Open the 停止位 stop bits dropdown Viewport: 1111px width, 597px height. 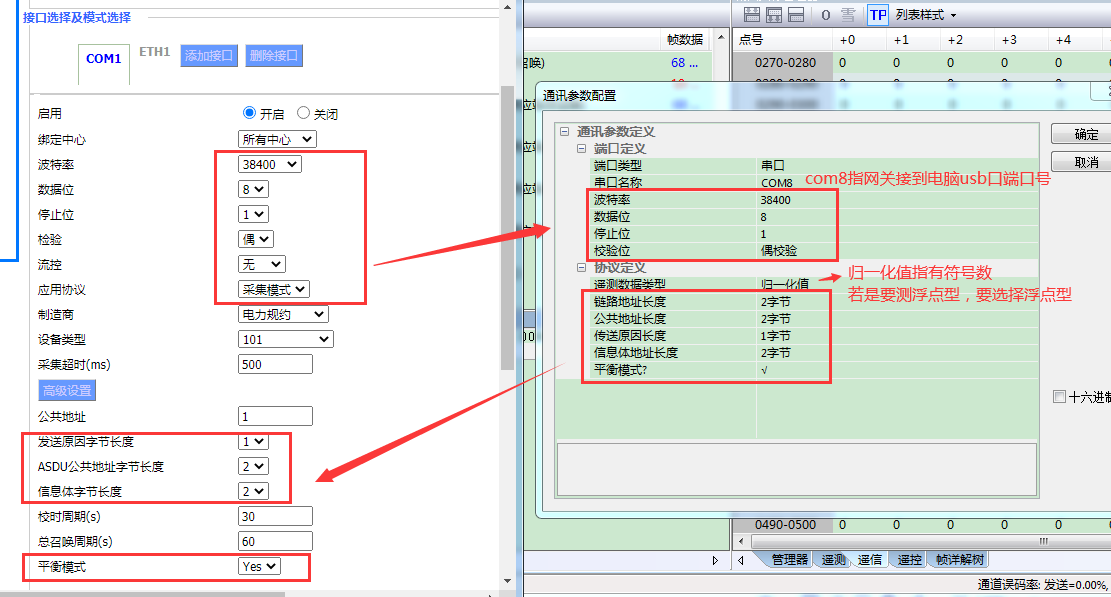click(x=253, y=214)
